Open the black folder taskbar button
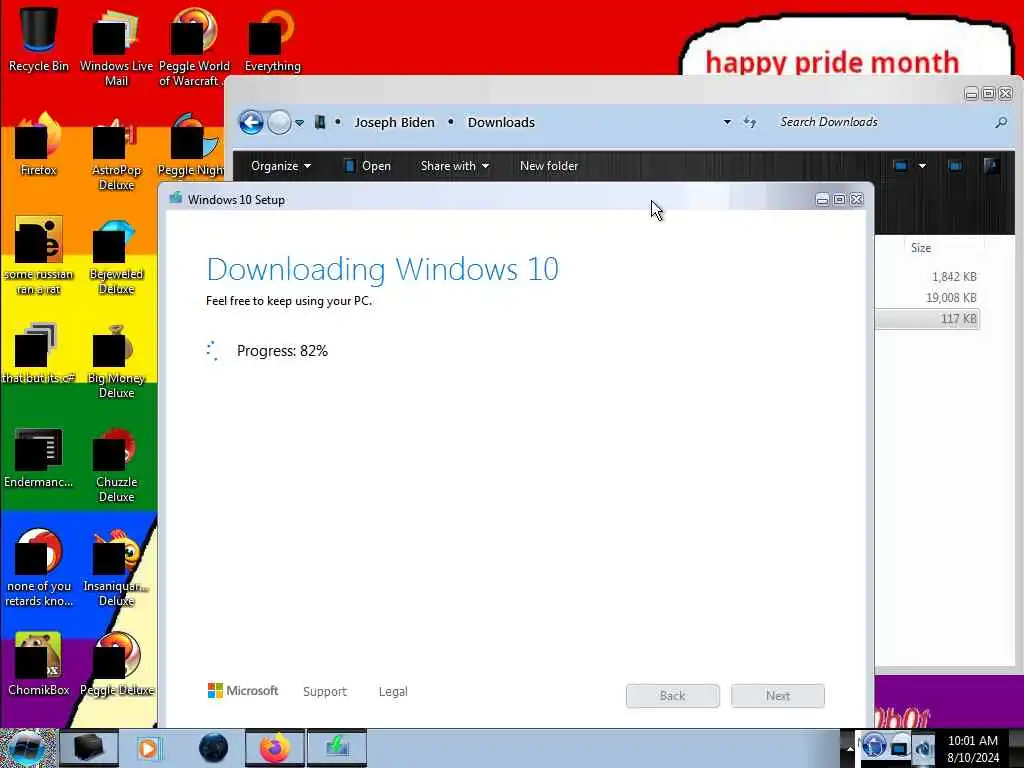 coord(89,748)
